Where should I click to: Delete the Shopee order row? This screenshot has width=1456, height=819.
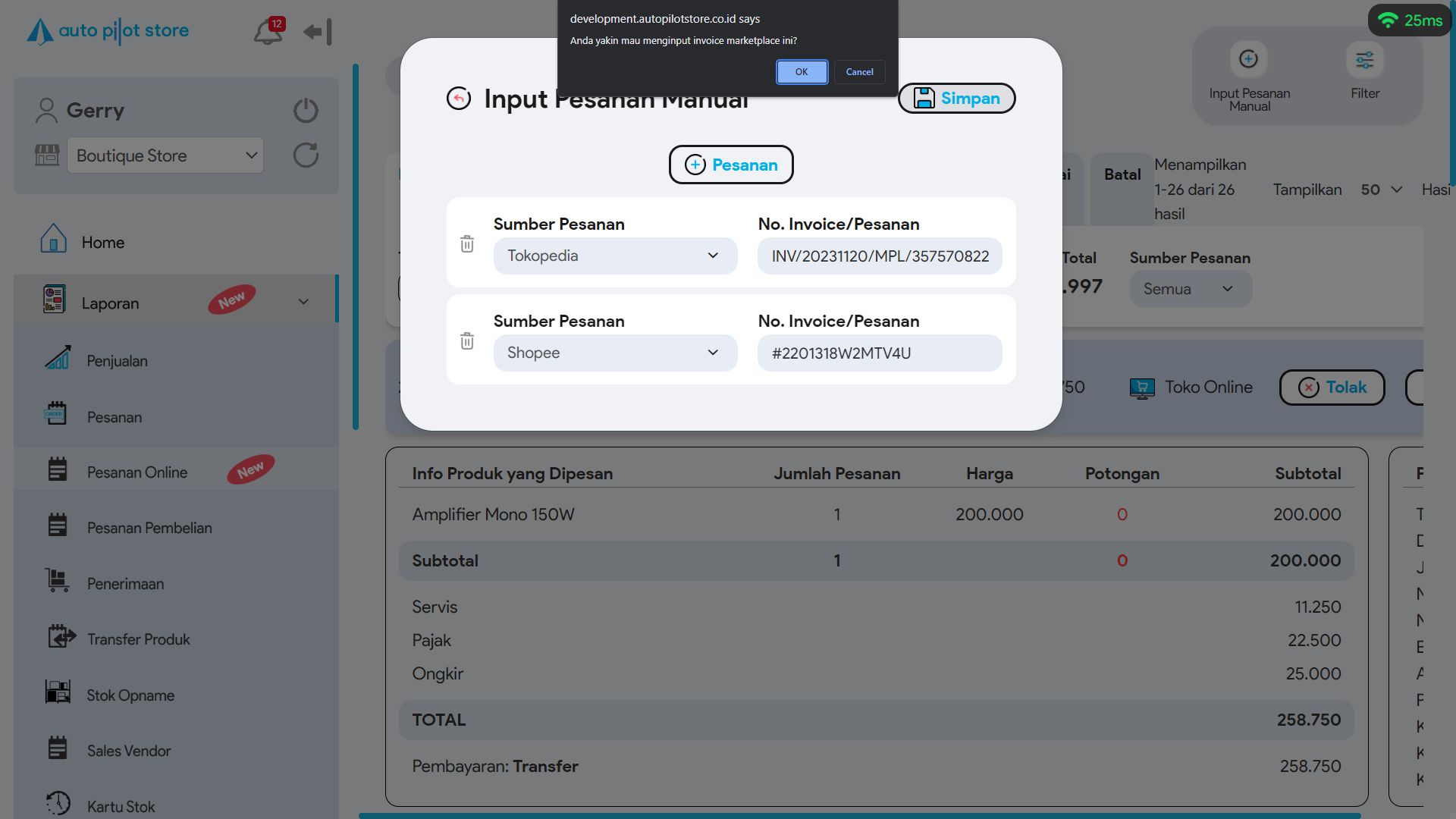click(x=467, y=341)
